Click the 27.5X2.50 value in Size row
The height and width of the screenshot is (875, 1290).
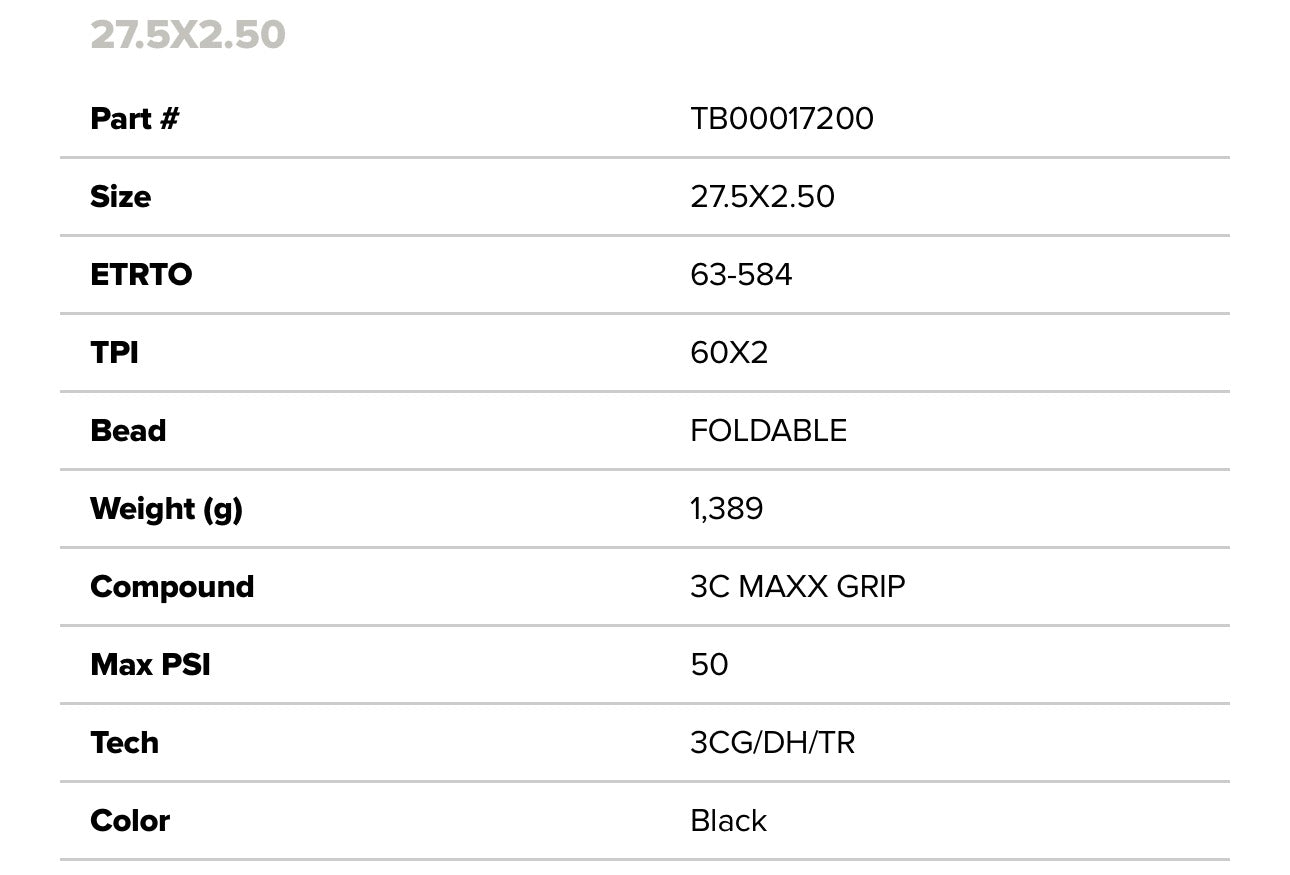762,197
